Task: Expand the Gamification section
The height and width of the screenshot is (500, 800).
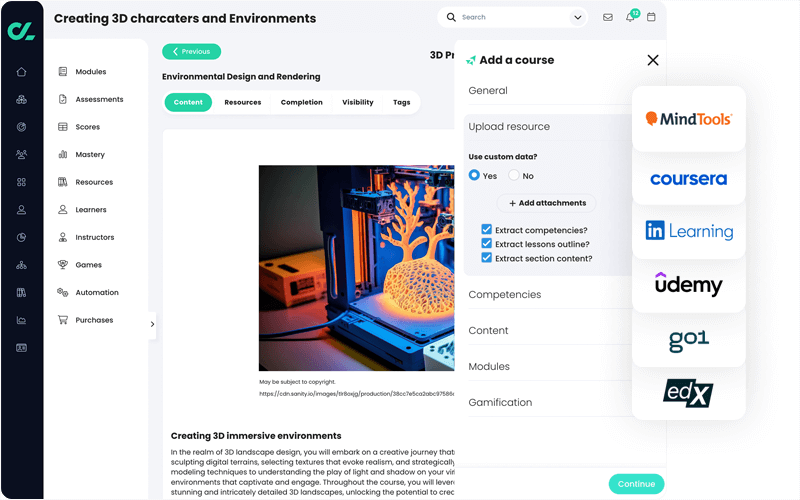Action: click(x=500, y=402)
